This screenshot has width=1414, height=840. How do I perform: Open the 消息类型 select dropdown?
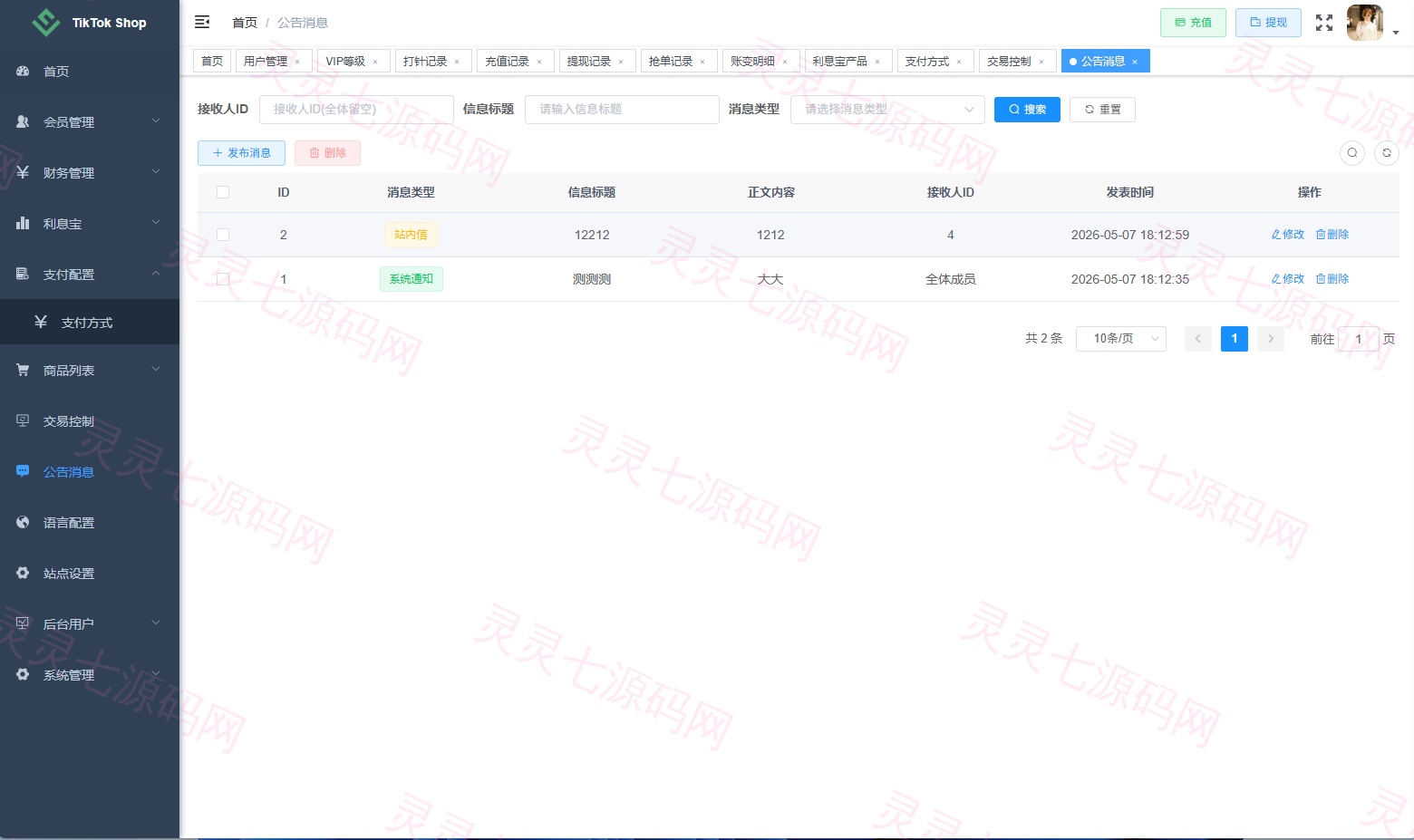(x=887, y=110)
